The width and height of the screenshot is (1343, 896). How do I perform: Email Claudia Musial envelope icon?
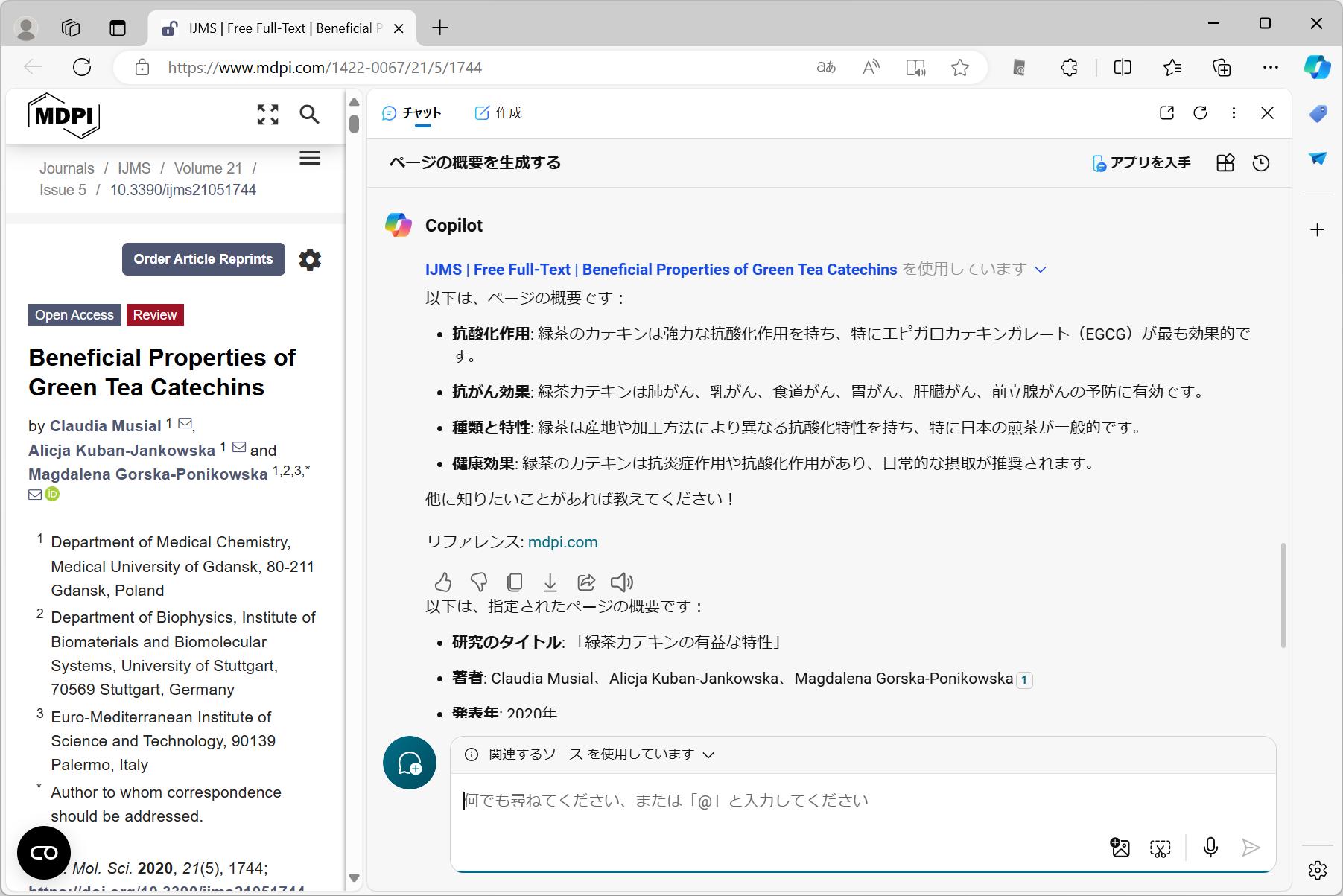(x=185, y=424)
